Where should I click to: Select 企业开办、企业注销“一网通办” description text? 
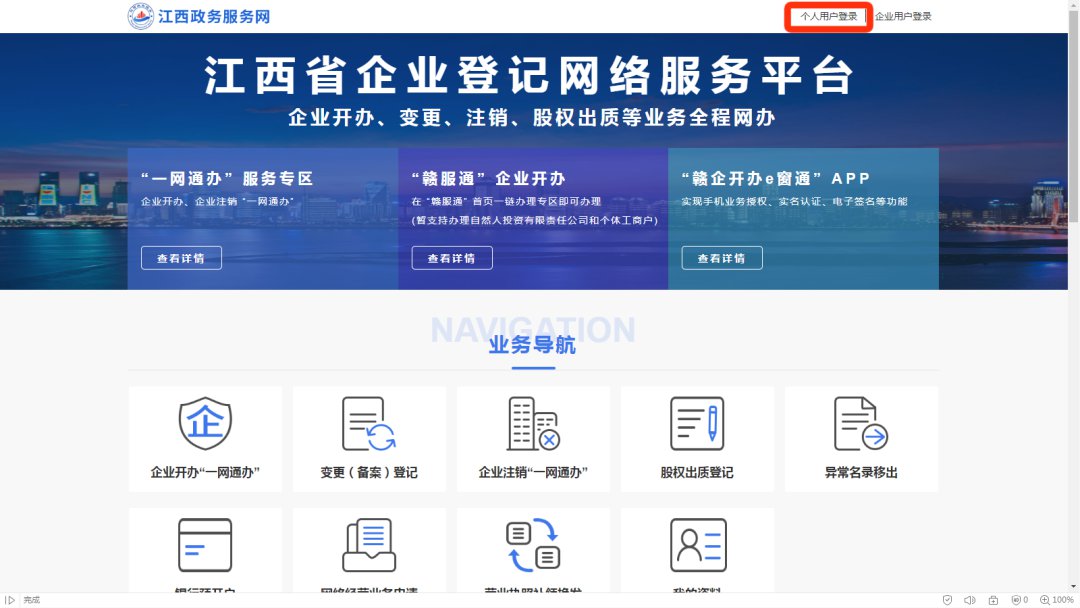pos(218,202)
